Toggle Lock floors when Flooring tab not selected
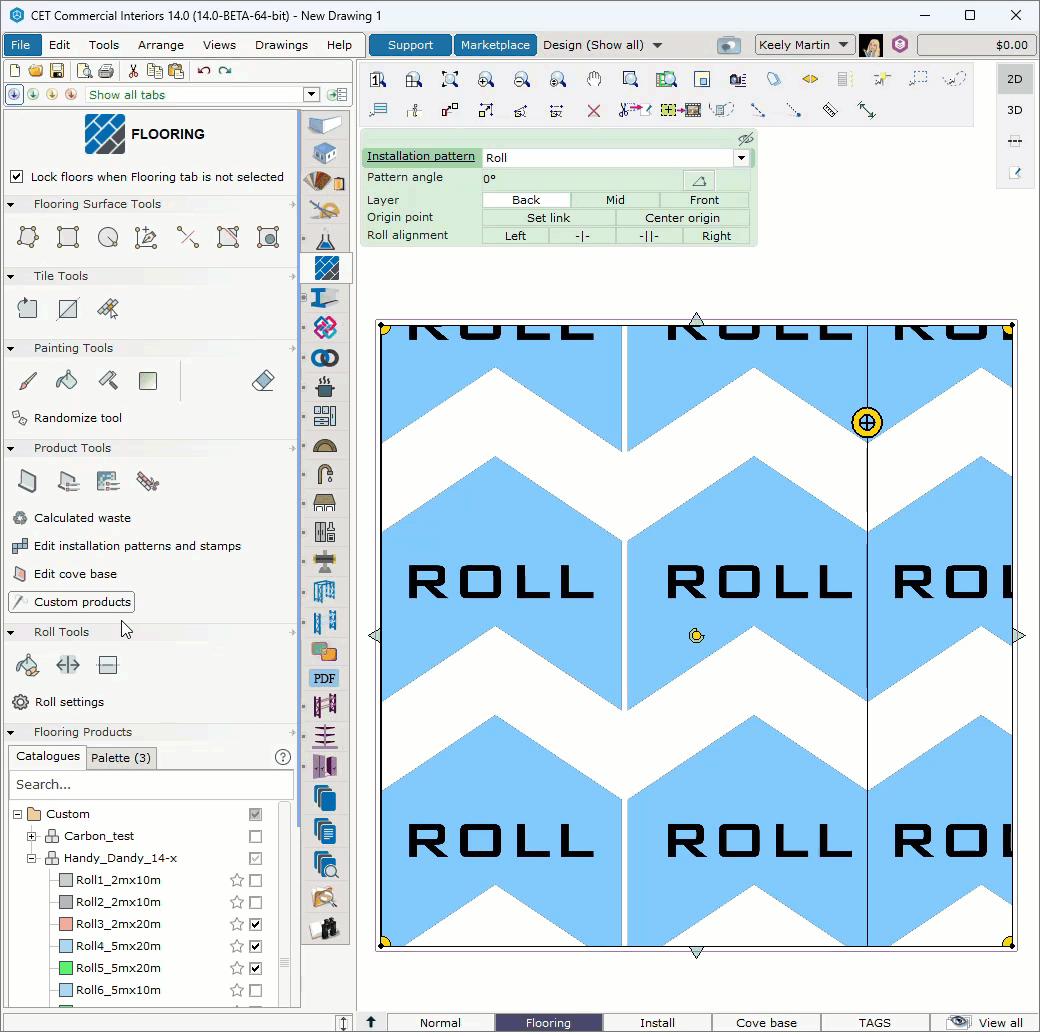The height and width of the screenshot is (1032, 1040). (17, 176)
